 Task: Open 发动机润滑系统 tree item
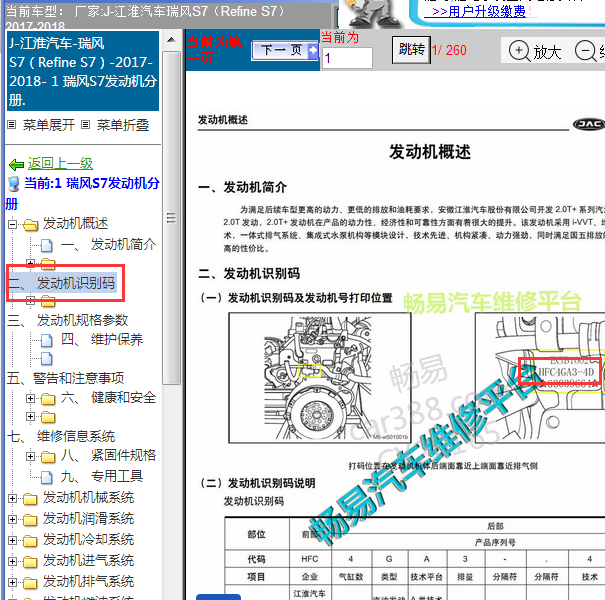point(88,519)
